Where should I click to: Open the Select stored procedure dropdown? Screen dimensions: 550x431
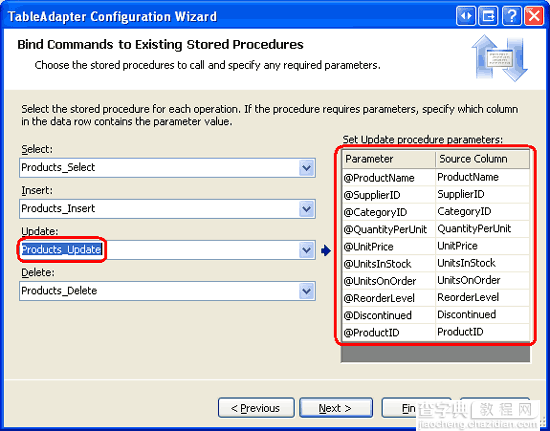tap(307, 168)
